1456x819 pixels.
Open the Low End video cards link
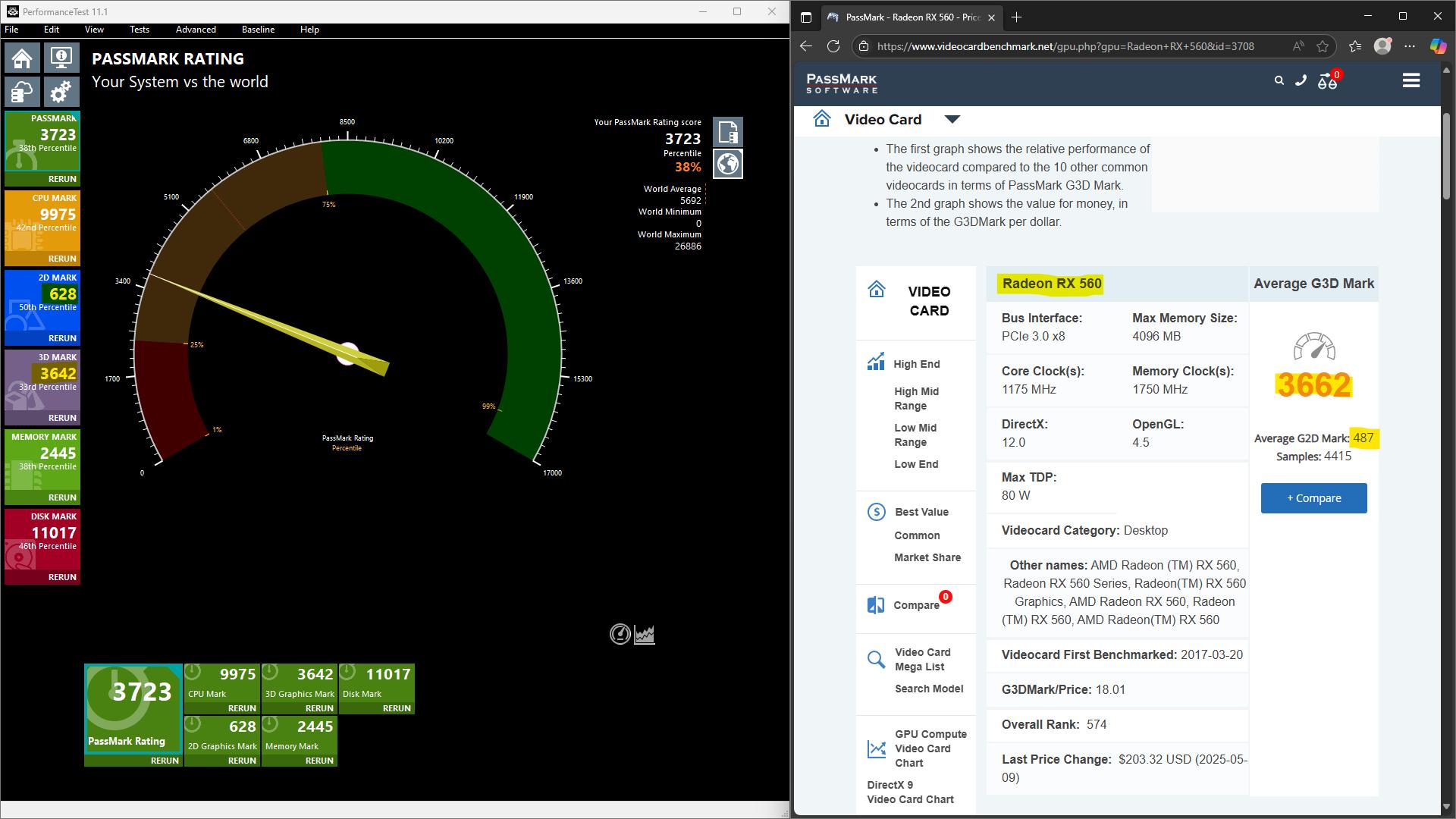pyautogui.click(x=916, y=464)
